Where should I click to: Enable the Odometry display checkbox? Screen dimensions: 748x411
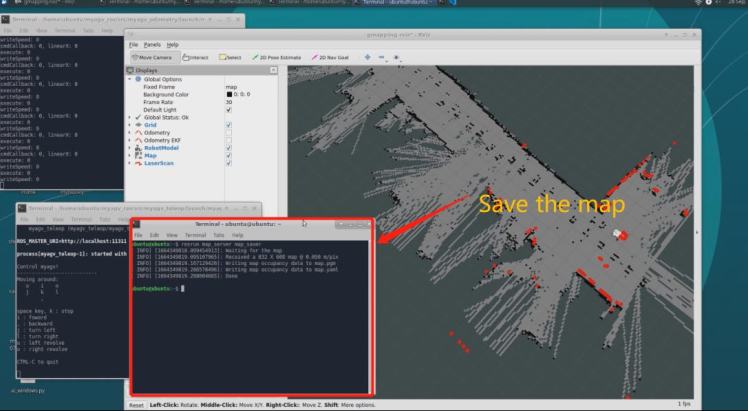[229, 133]
